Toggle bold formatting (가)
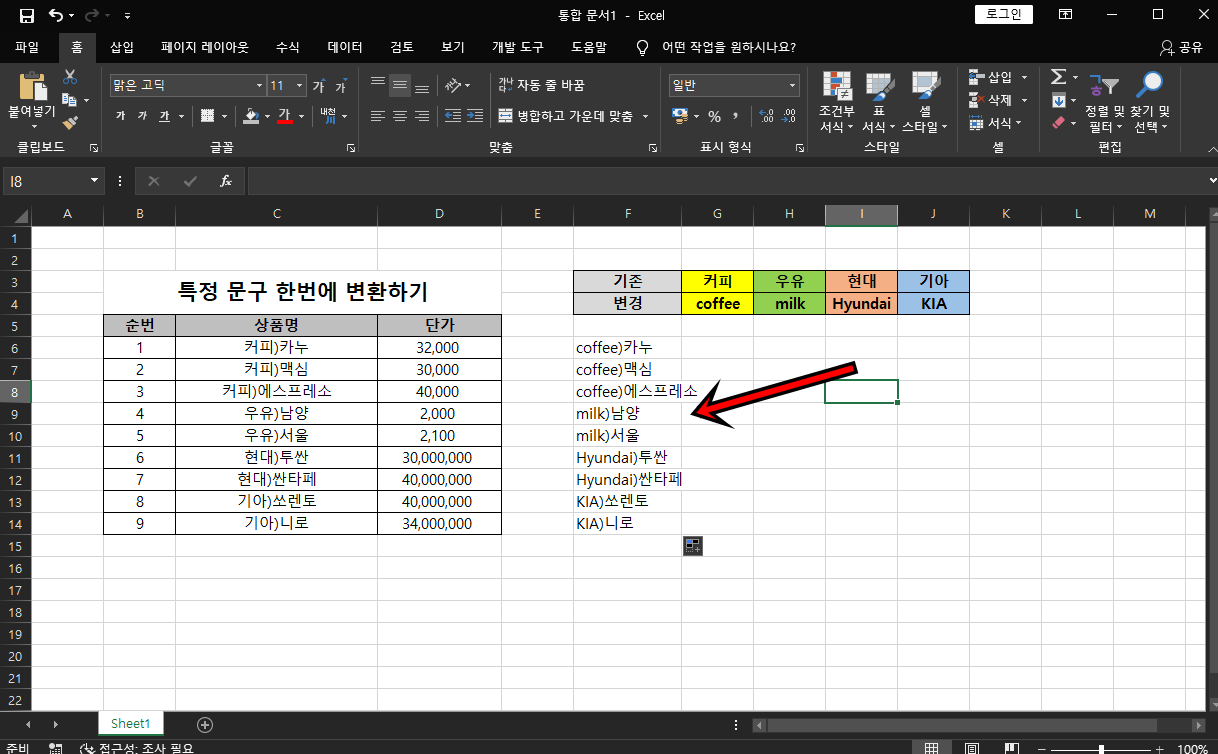Viewport: 1218px width, 754px height. tap(120, 116)
